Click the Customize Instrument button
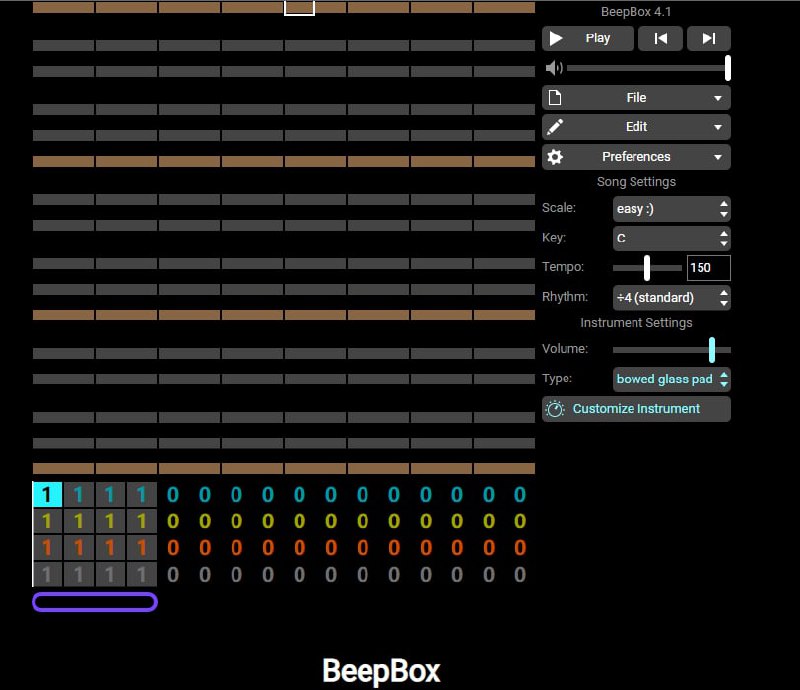 636,409
